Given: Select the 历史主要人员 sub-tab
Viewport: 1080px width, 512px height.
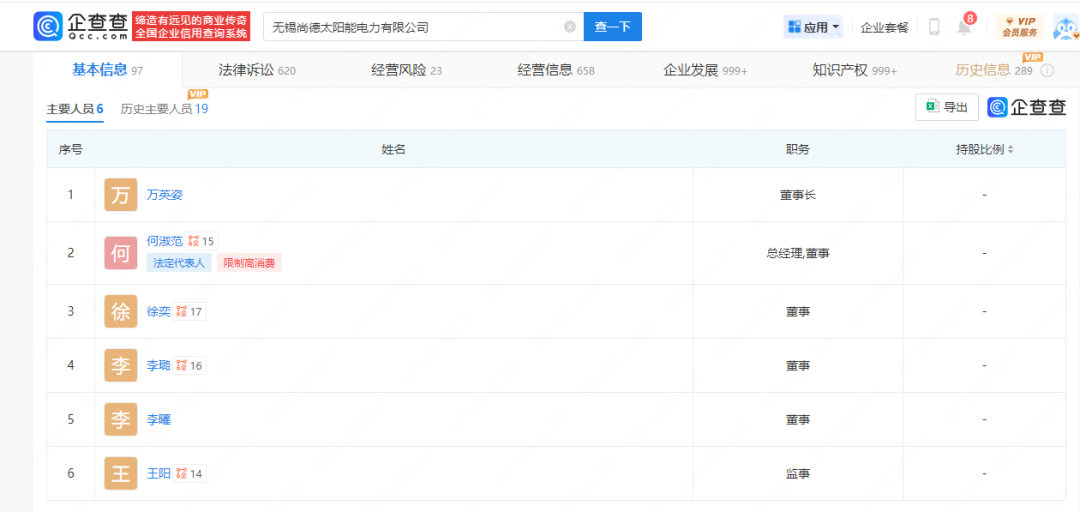Looking at the screenshot, I should click(x=164, y=108).
